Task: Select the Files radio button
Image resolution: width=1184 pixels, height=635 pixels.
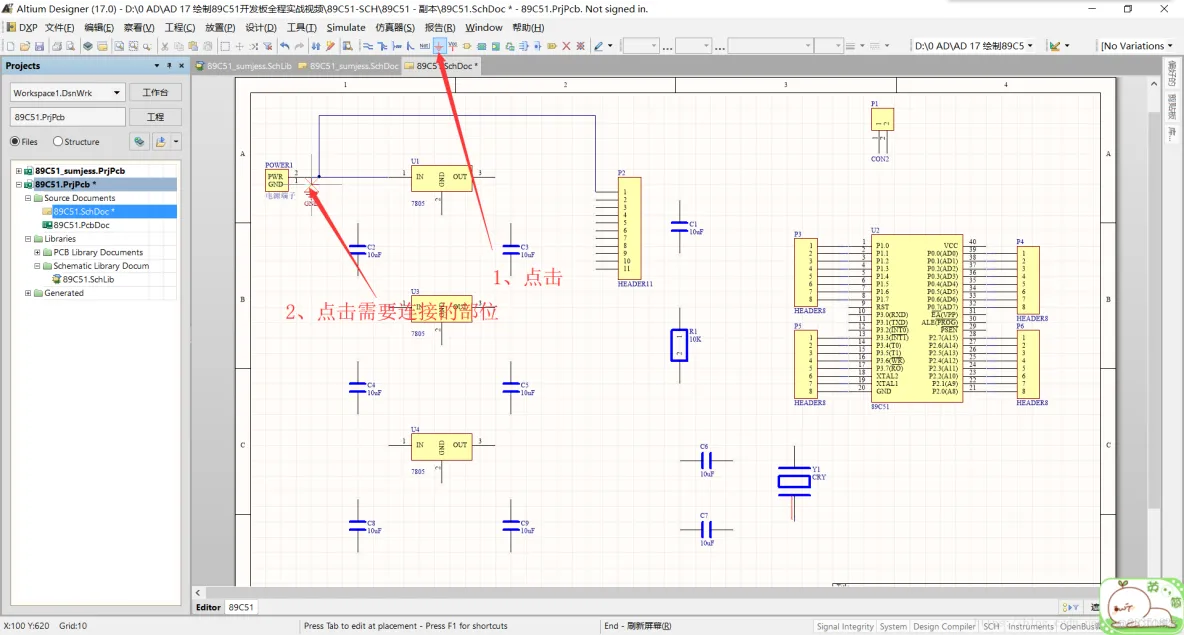Action: [15, 141]
